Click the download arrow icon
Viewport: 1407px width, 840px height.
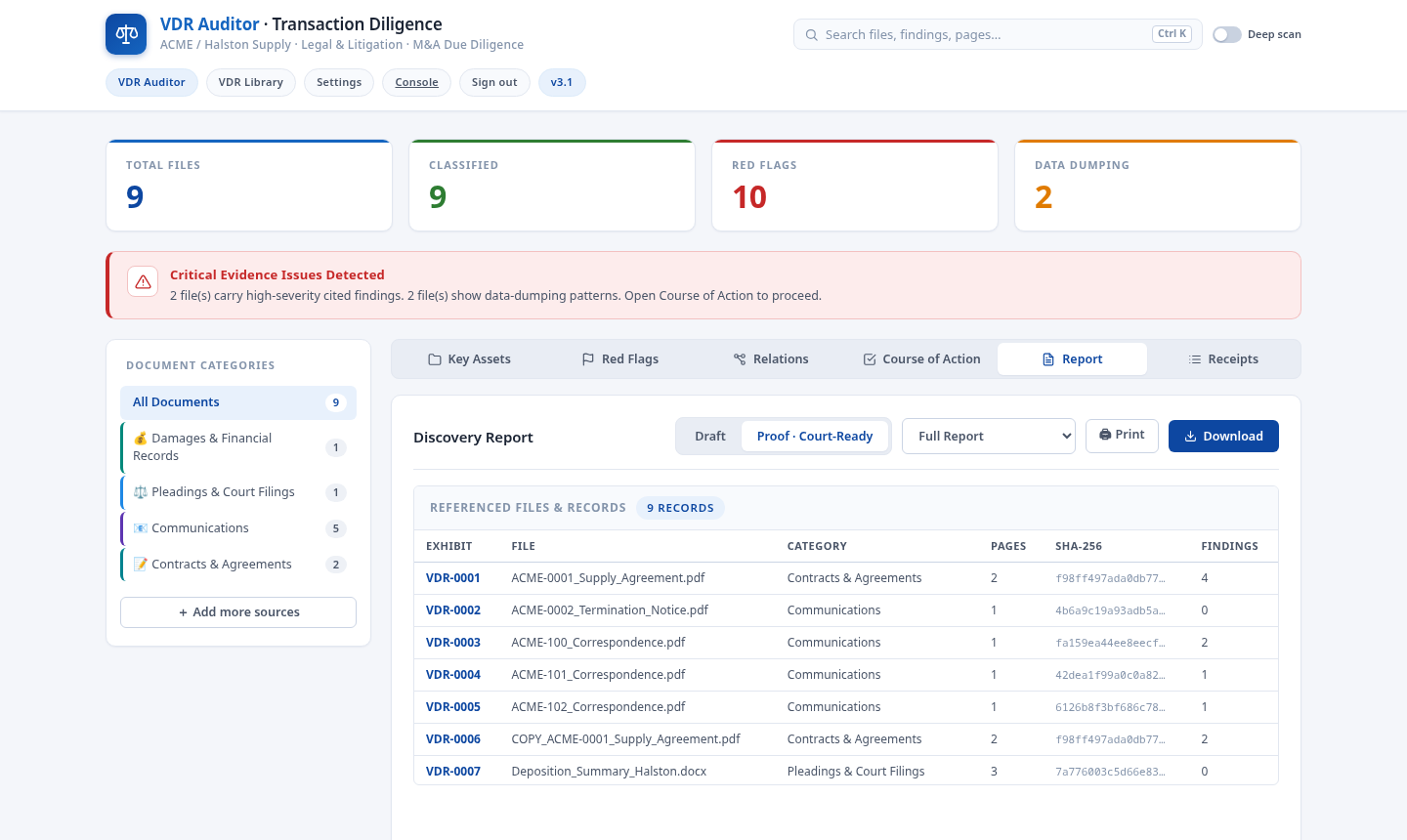coord(1191,437)
